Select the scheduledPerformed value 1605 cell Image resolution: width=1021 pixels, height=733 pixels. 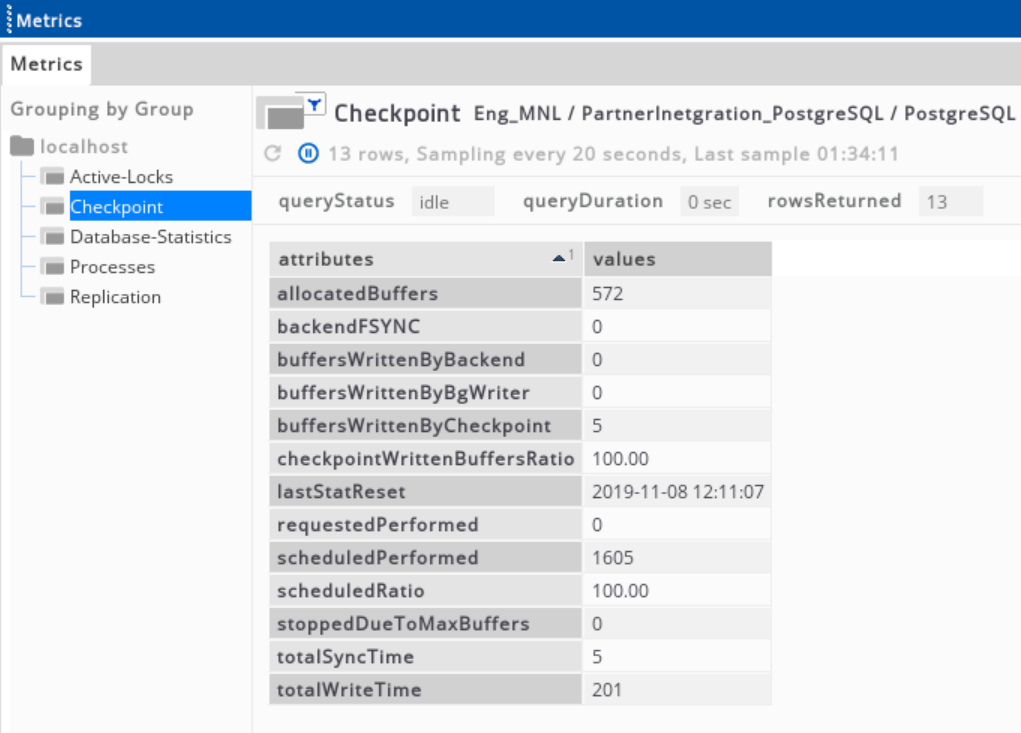point(676,558)
